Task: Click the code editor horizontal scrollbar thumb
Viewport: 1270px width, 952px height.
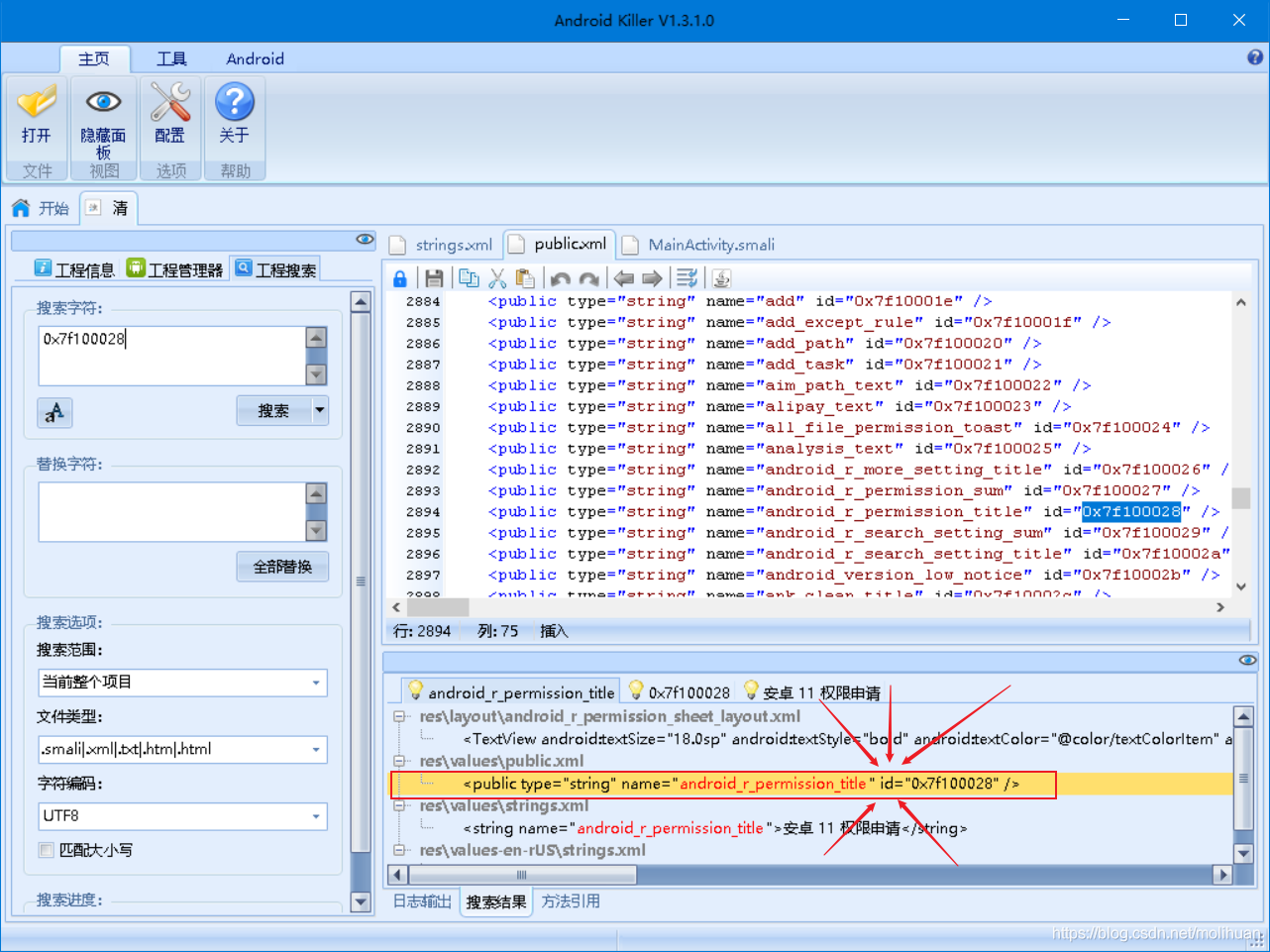Action: pos(438,607)
